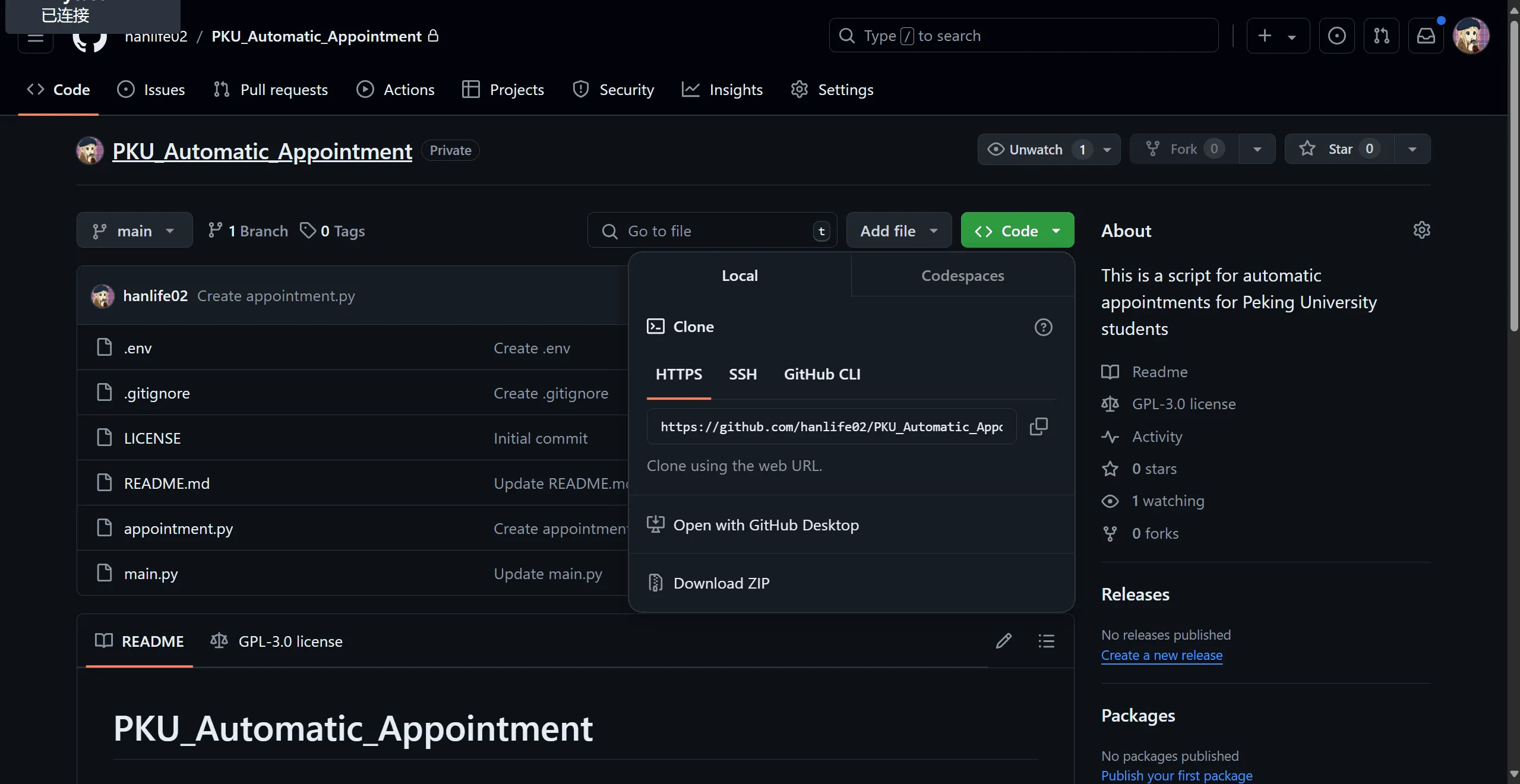Click the file icon beside .env
This screenshot has height=784, width=1520.
[105, 347]
